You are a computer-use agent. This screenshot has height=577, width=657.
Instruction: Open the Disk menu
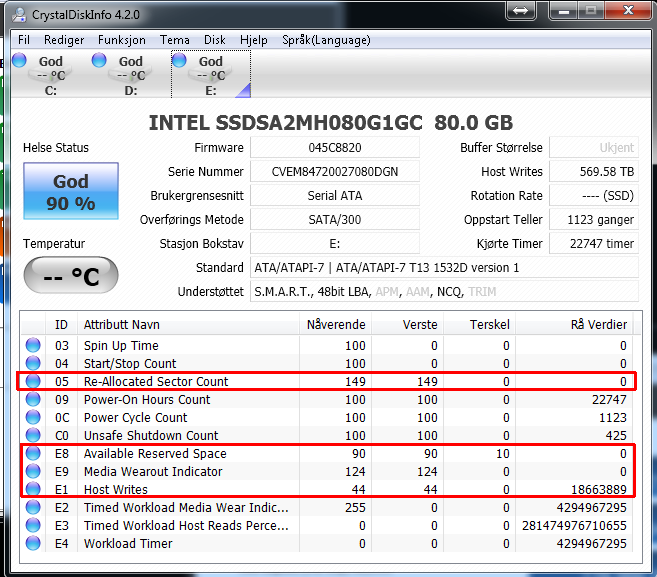click(215, 40)
